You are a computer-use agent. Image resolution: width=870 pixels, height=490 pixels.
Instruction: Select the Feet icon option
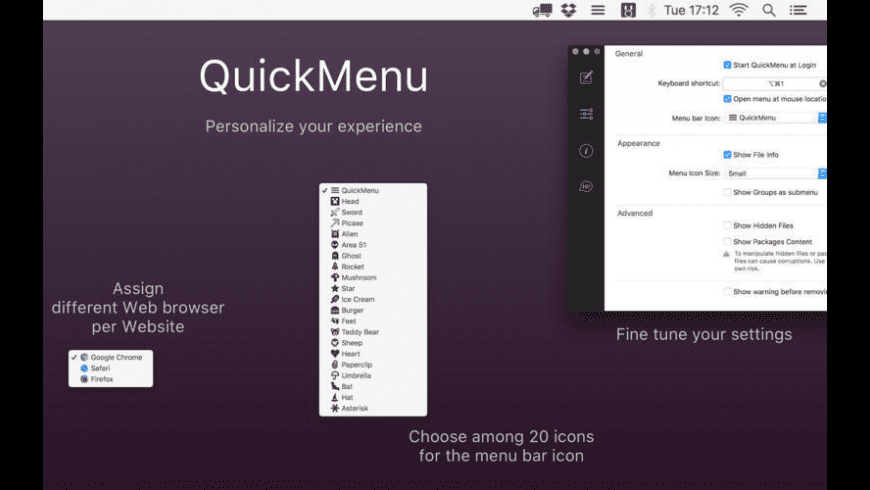click(373, 321)
